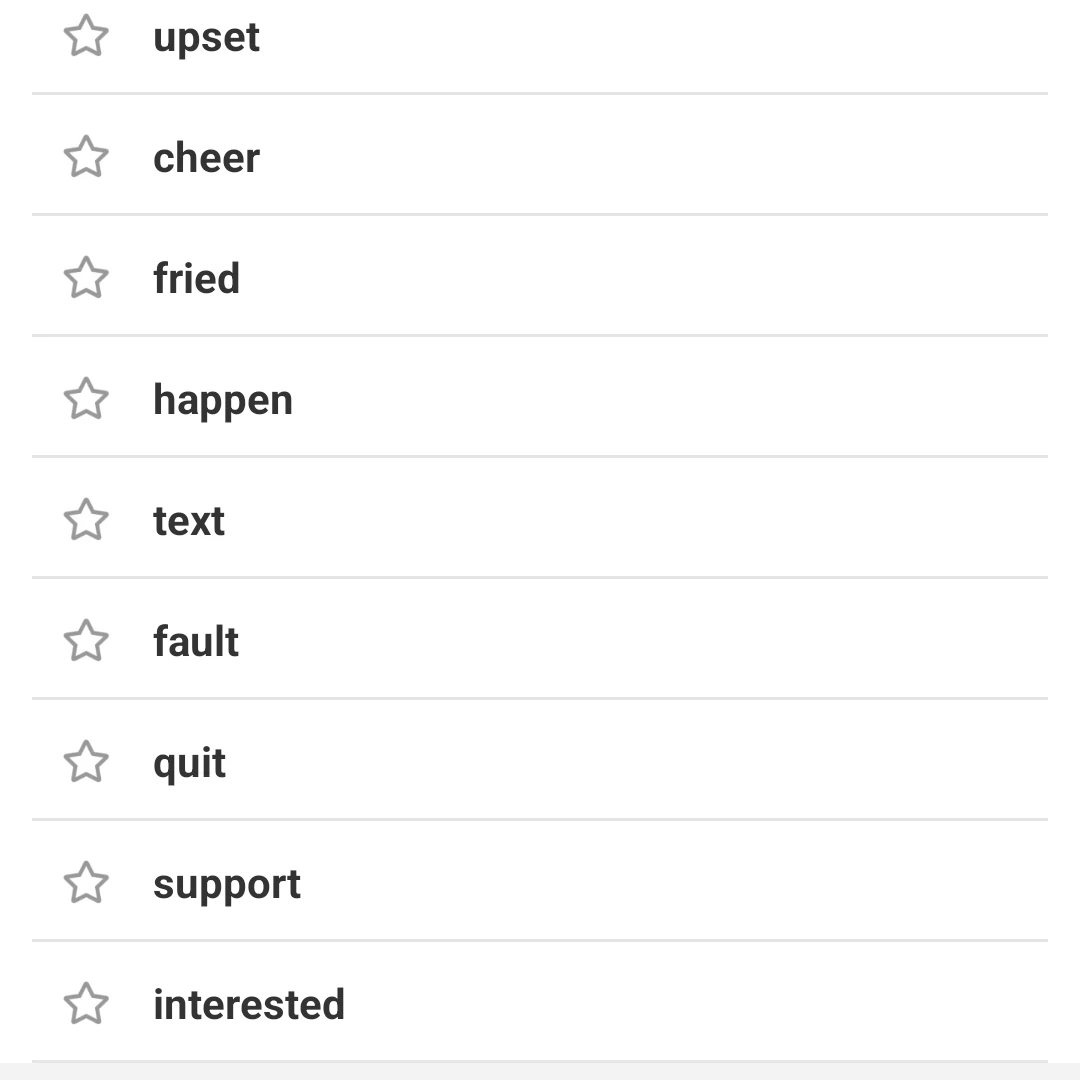
Task: Open the entry for cheer
Action: tap(206, 158)
